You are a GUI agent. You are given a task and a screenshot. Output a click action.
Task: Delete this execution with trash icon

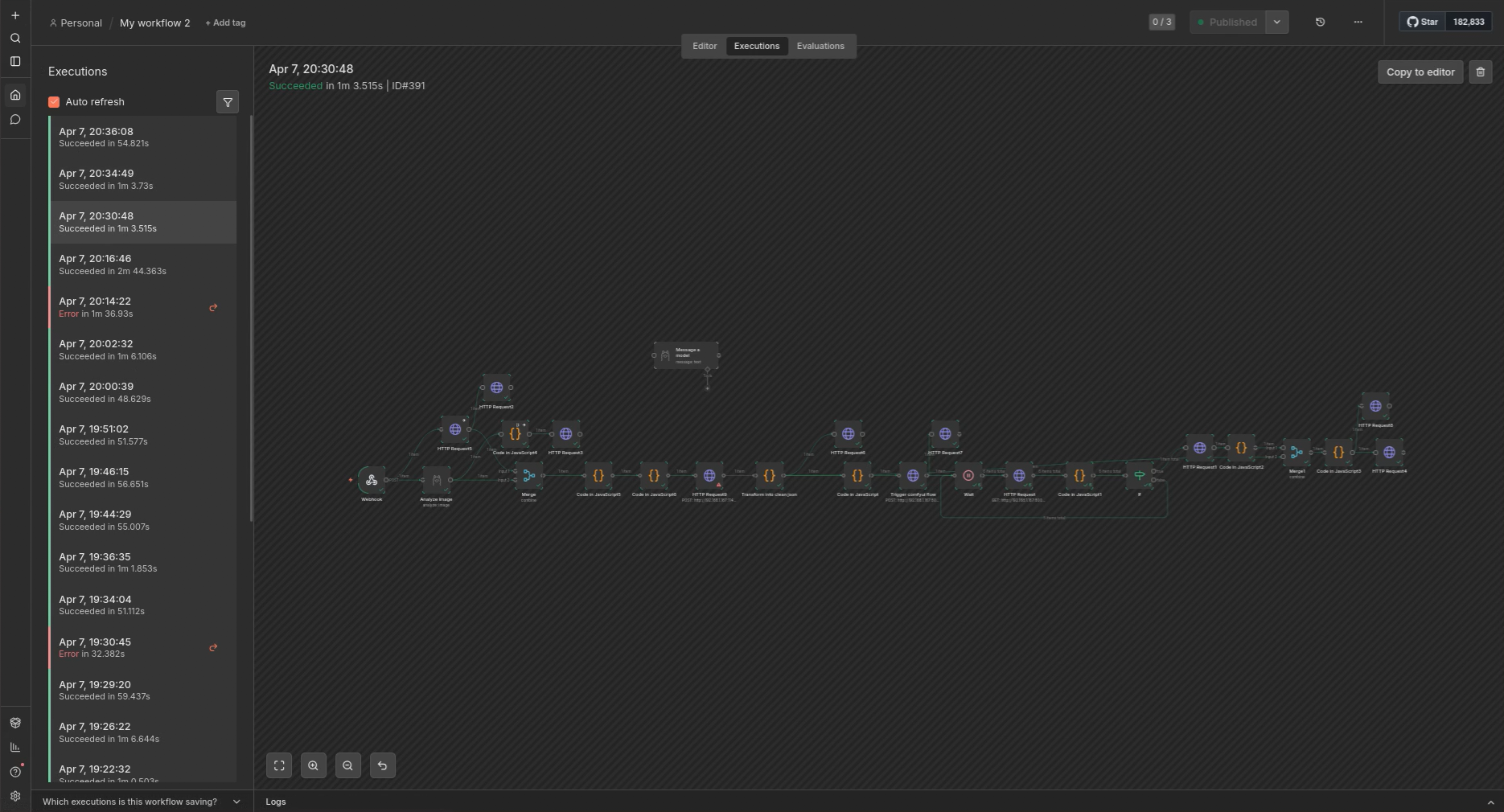(1481, 72)
